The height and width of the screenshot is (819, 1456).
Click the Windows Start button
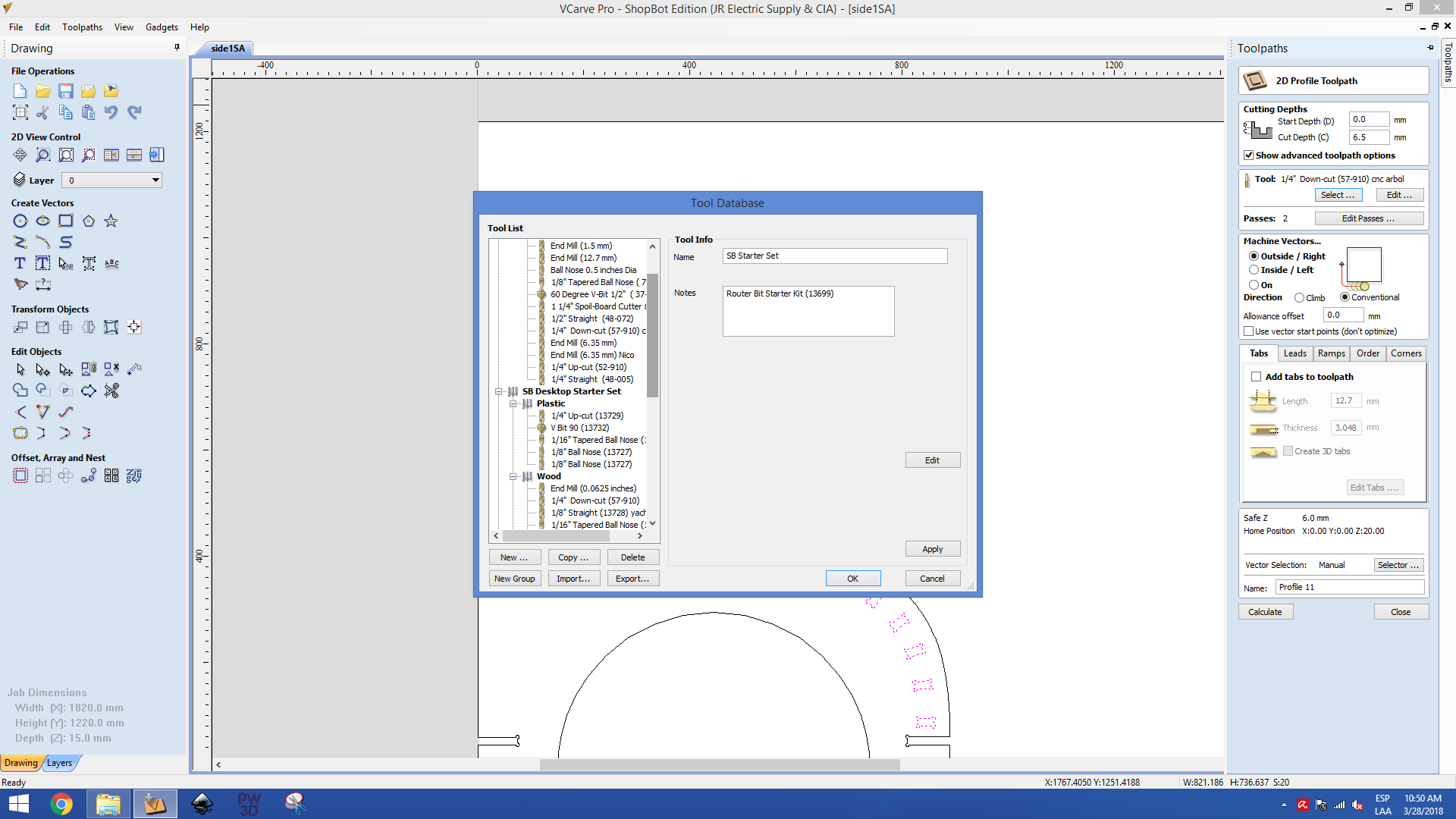(x=18, y=804)
